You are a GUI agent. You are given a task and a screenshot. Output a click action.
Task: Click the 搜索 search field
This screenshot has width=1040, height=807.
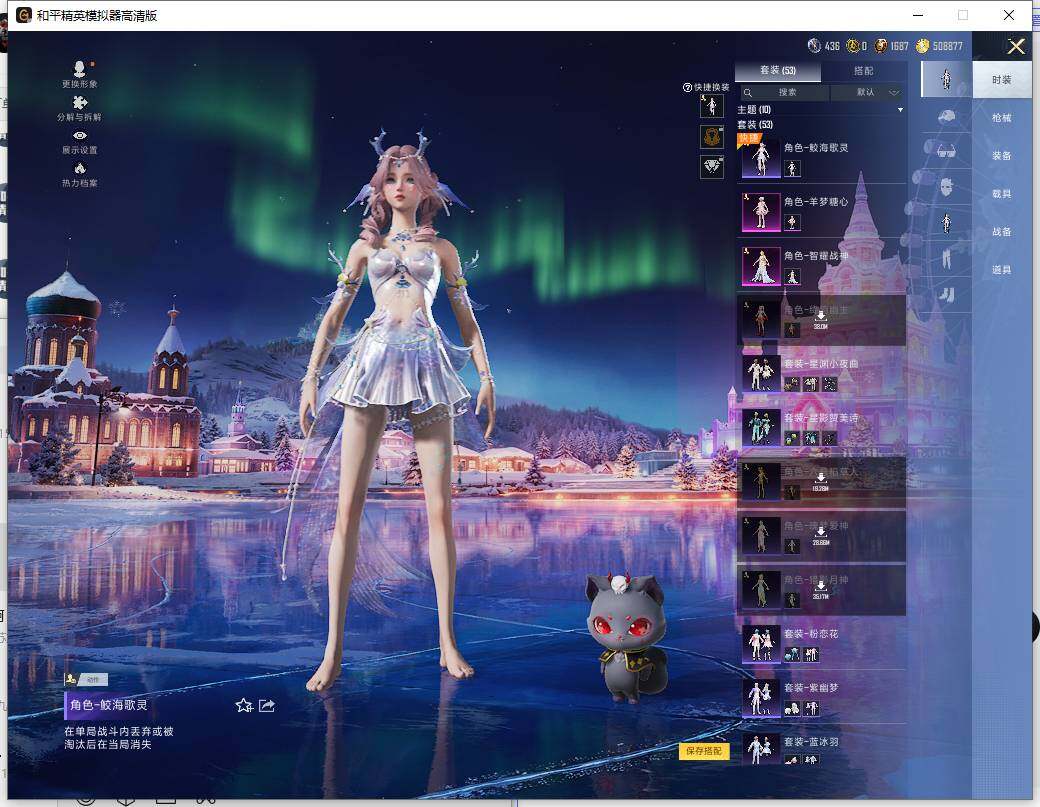click(785, 92)
